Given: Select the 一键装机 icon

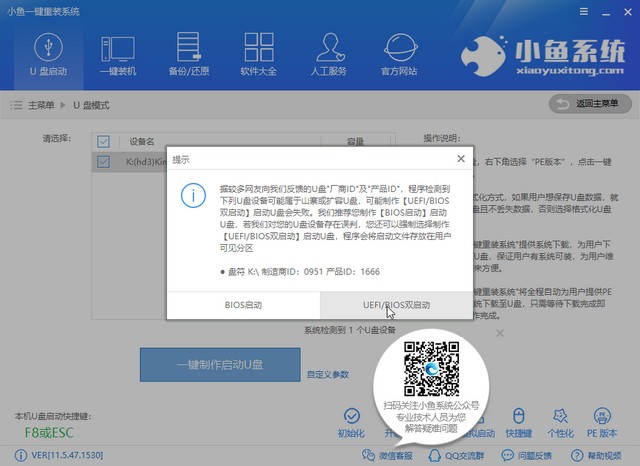Looking at the screenshot, I should coord(117,54).
